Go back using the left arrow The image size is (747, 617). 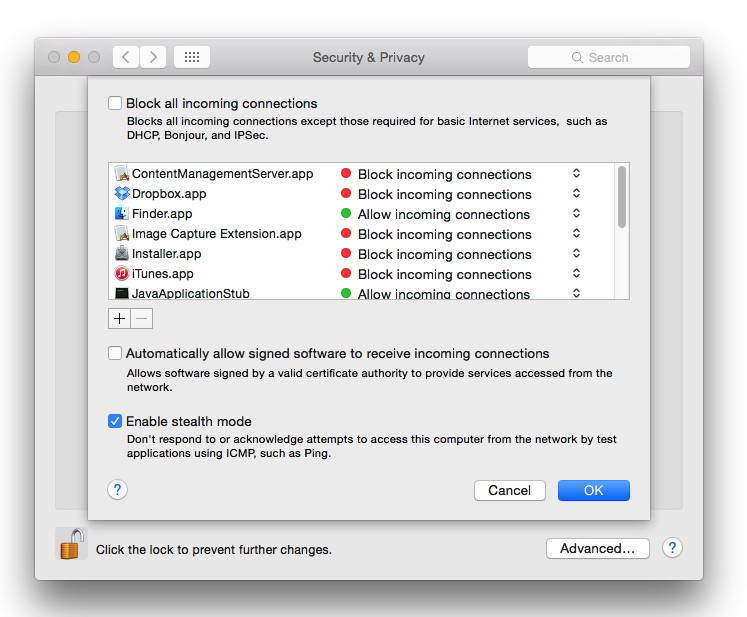pos(126,57)
